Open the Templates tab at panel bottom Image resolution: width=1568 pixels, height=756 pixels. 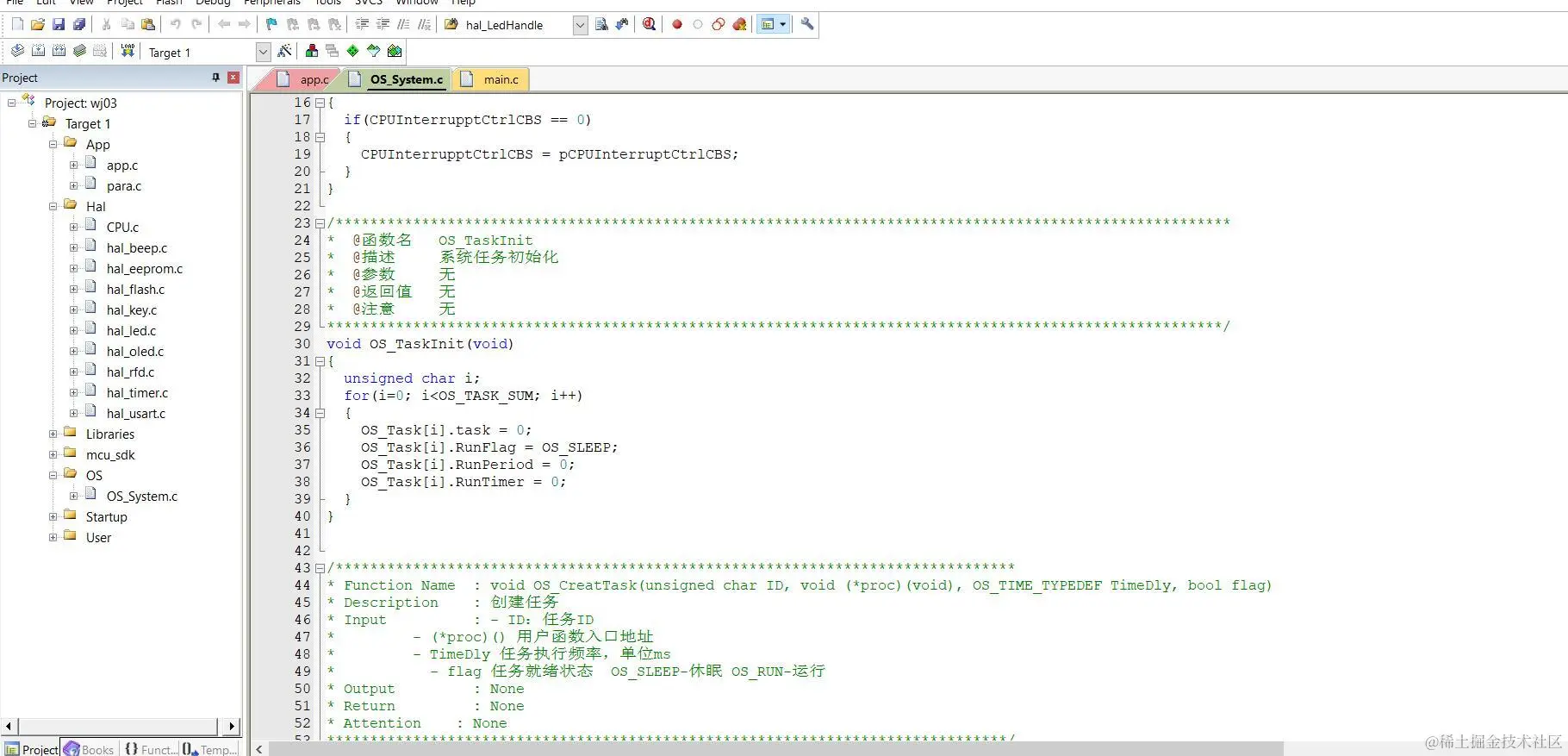[x=210, y=749]
